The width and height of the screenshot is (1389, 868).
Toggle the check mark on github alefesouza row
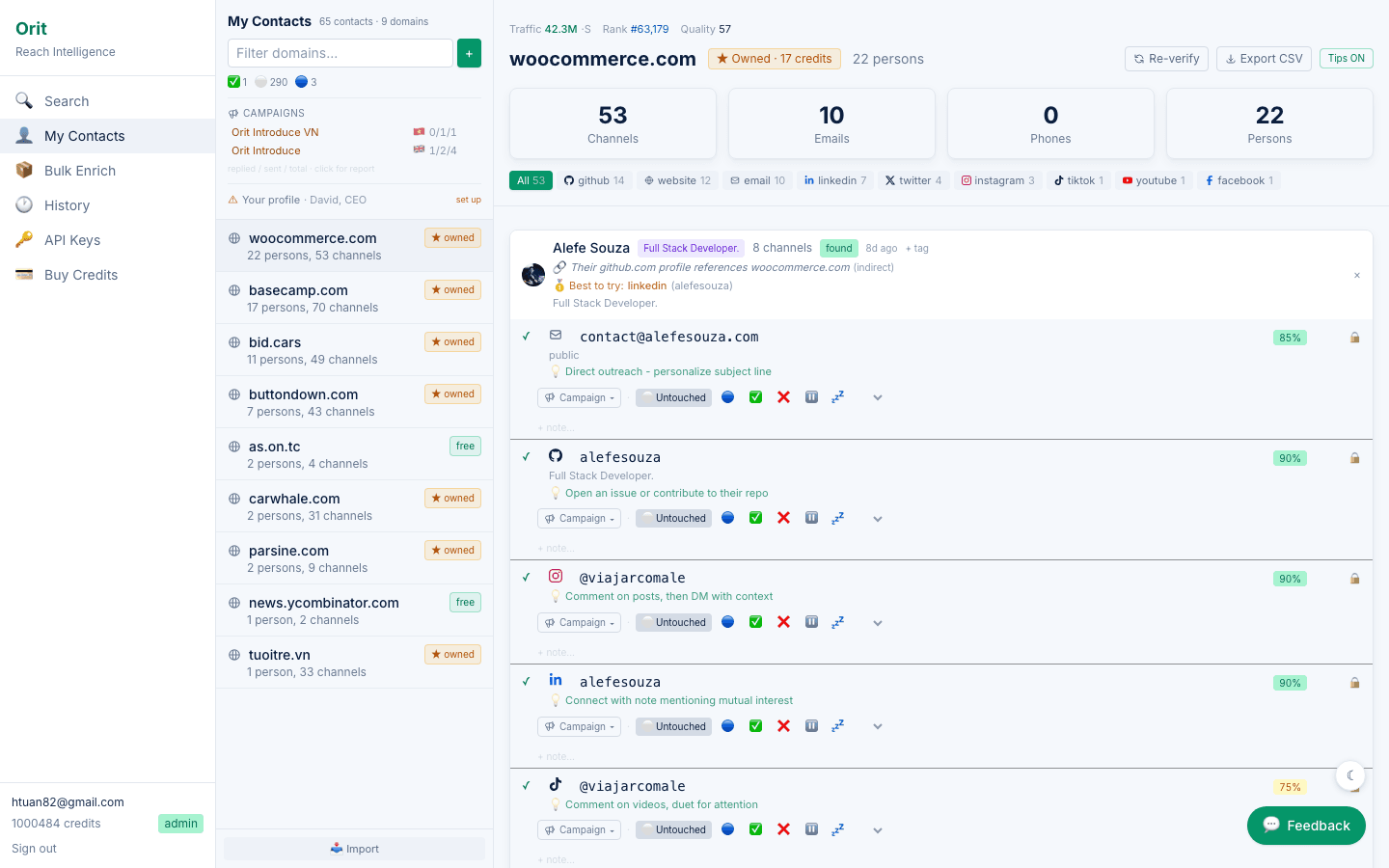pyautogui.click(x=527, y=457)
